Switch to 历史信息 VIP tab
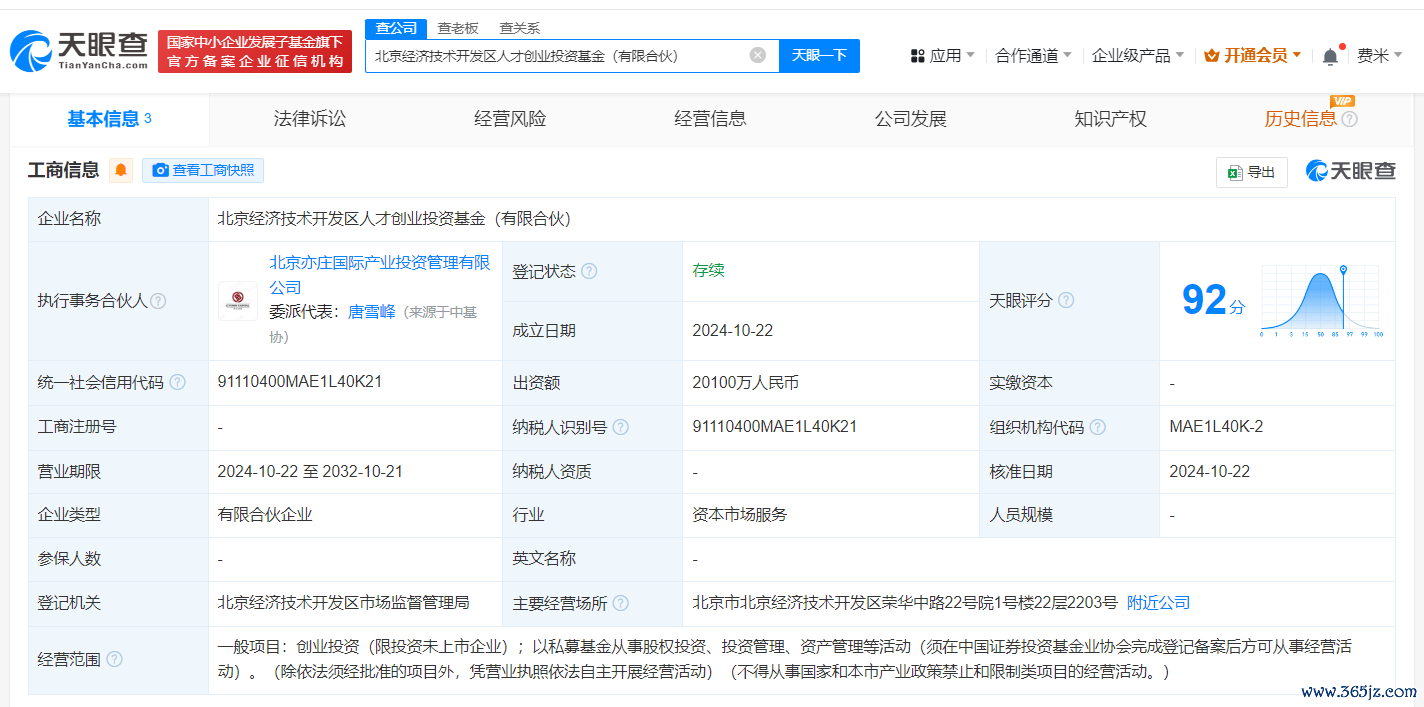 click(1300, 119)
